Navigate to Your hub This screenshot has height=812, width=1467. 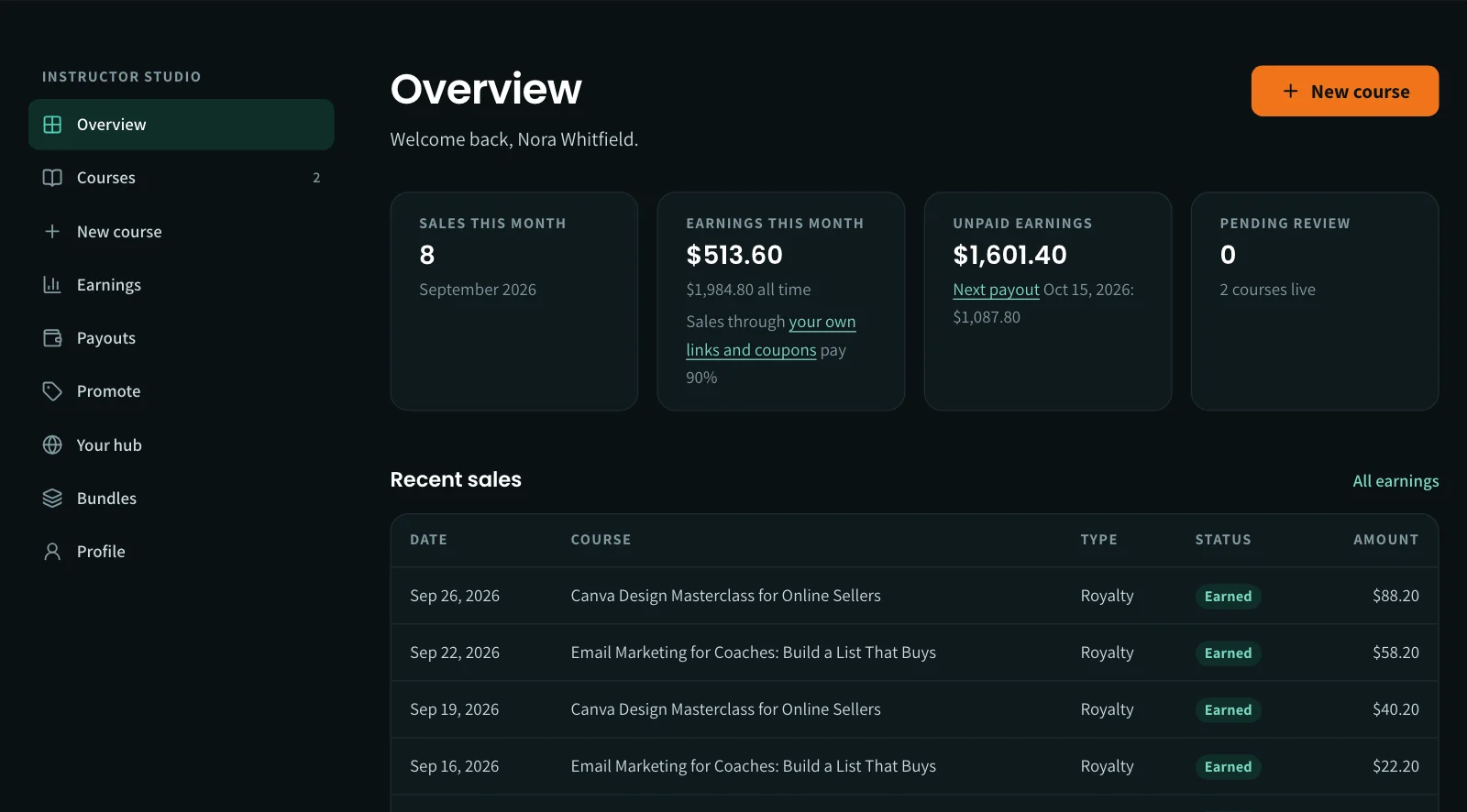click(182, 445)
